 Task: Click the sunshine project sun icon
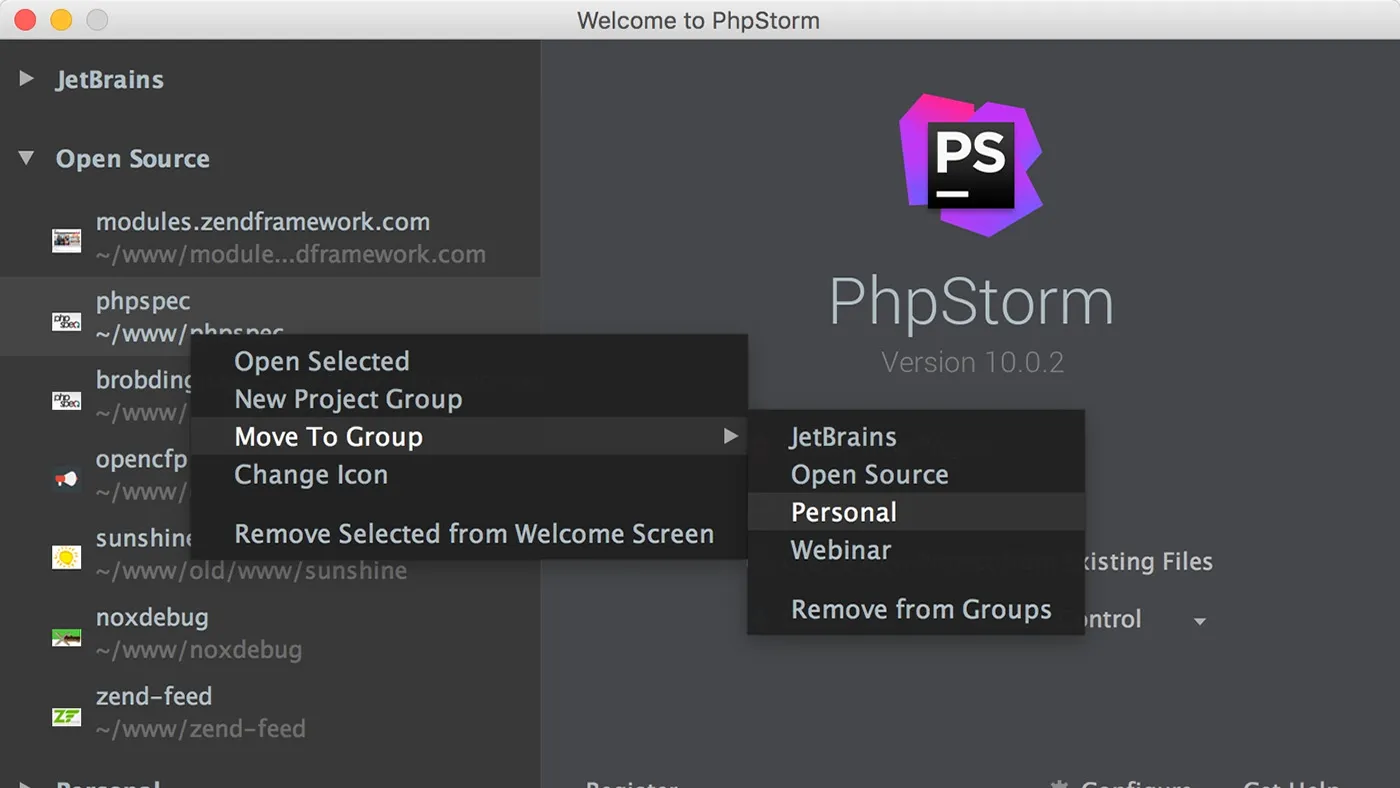[x=66, y=557]
